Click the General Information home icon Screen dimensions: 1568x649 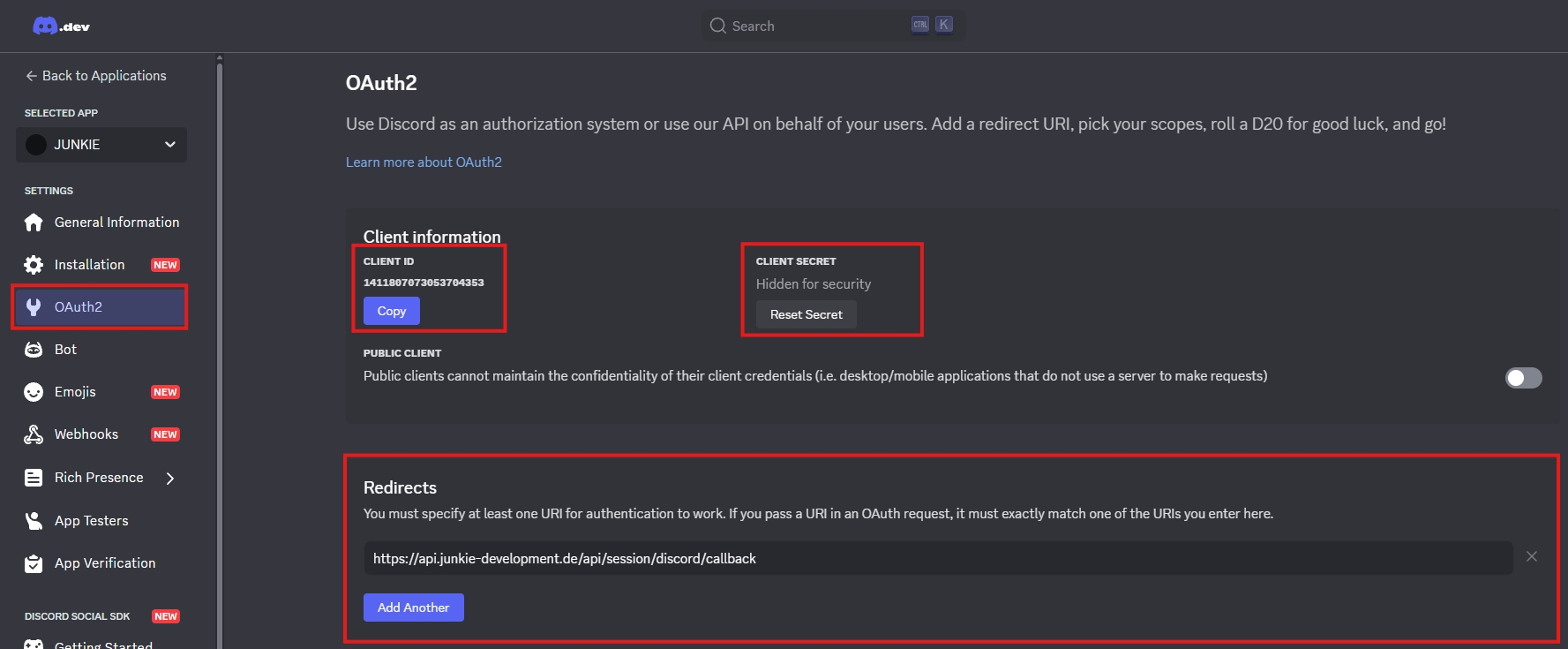coord(34,223)
